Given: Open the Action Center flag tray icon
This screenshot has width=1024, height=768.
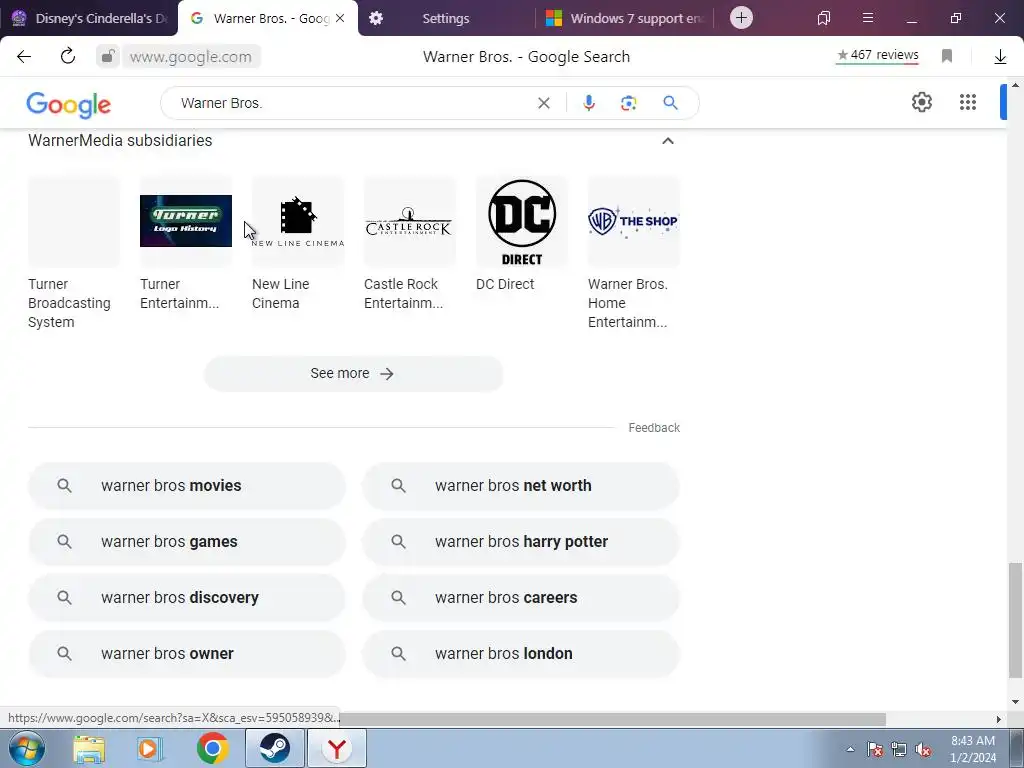Looking at the screenshot, I should [875, 750].
